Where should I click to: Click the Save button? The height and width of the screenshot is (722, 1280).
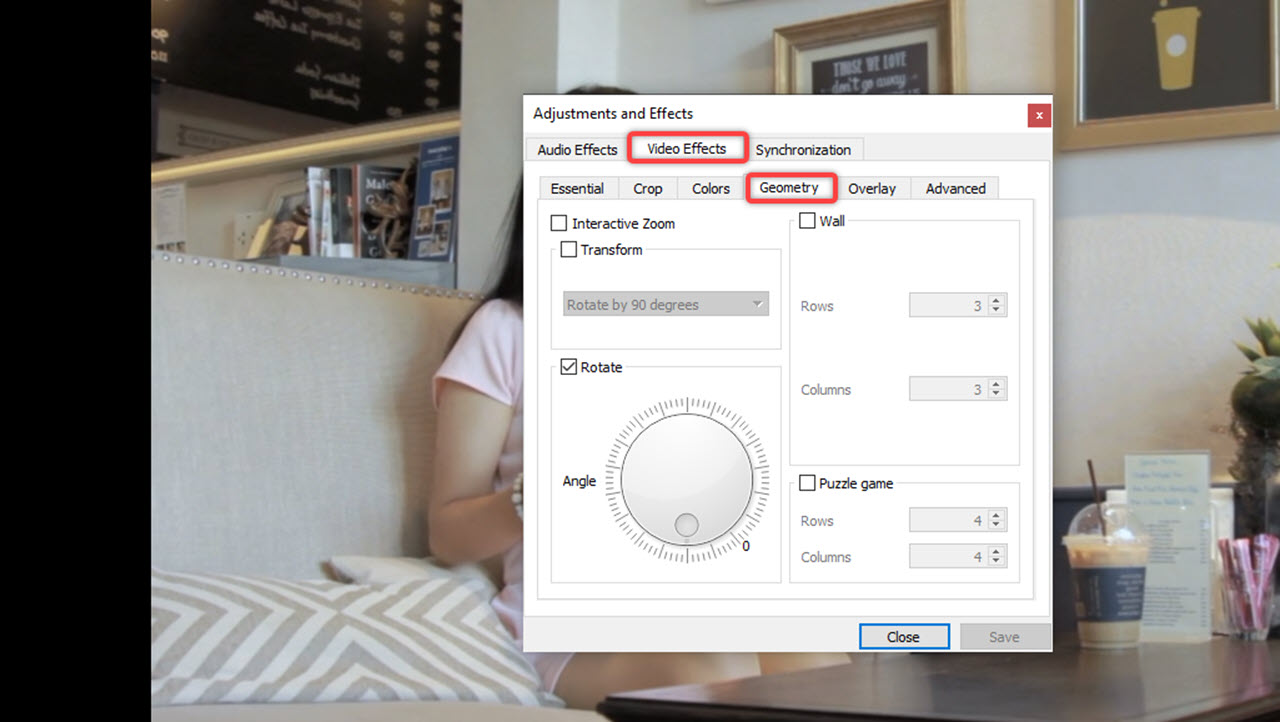(1004, 636)
